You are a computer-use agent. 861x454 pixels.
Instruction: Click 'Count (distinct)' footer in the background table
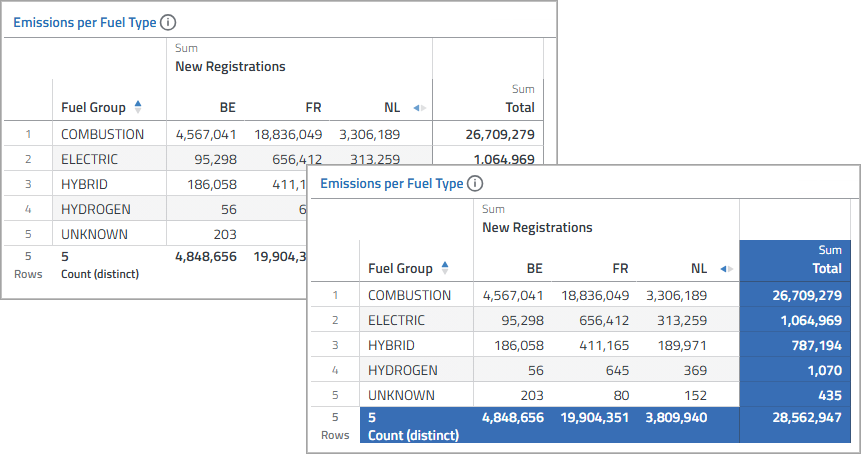(x=99, y=274)
